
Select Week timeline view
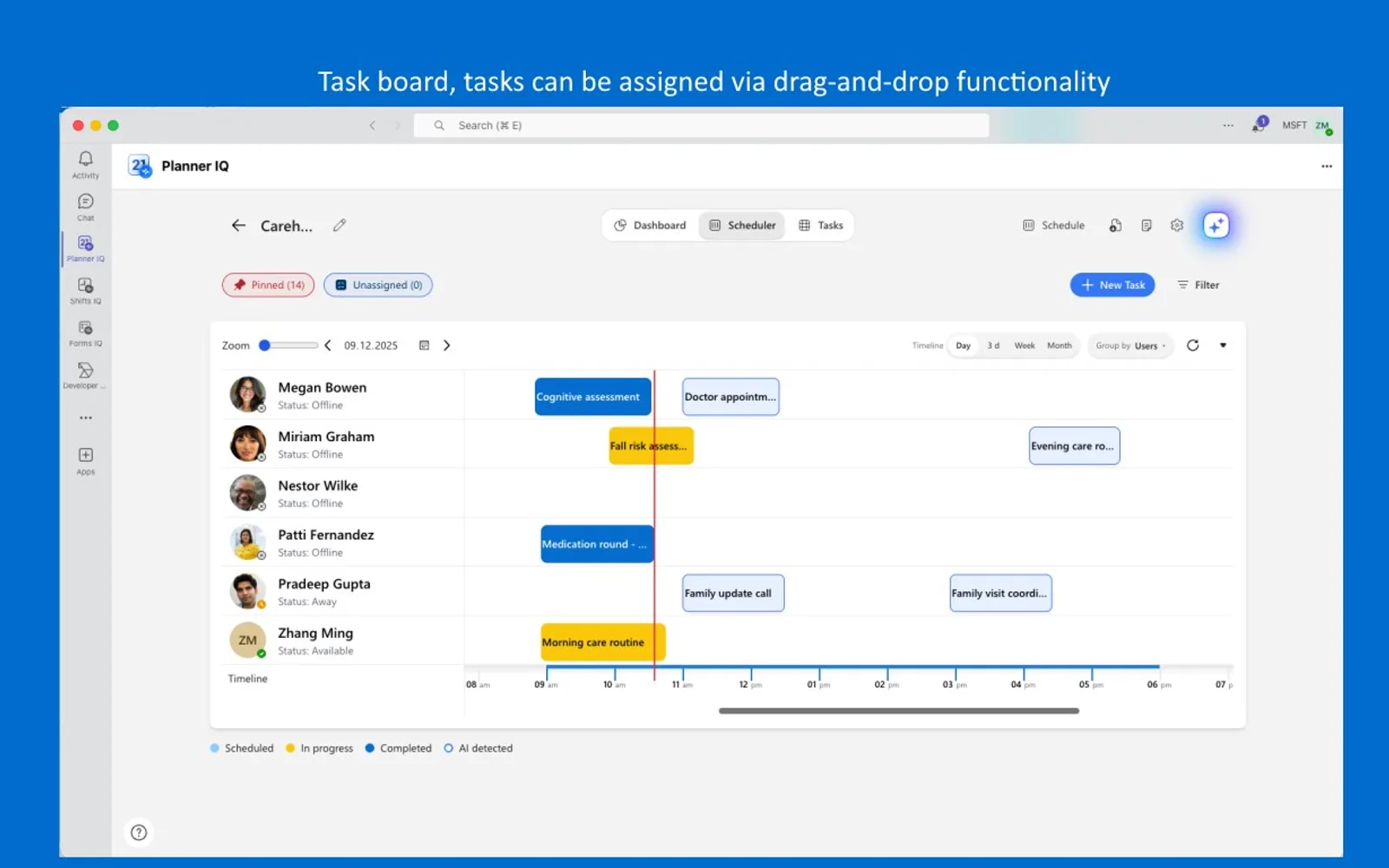[1024, 345]
